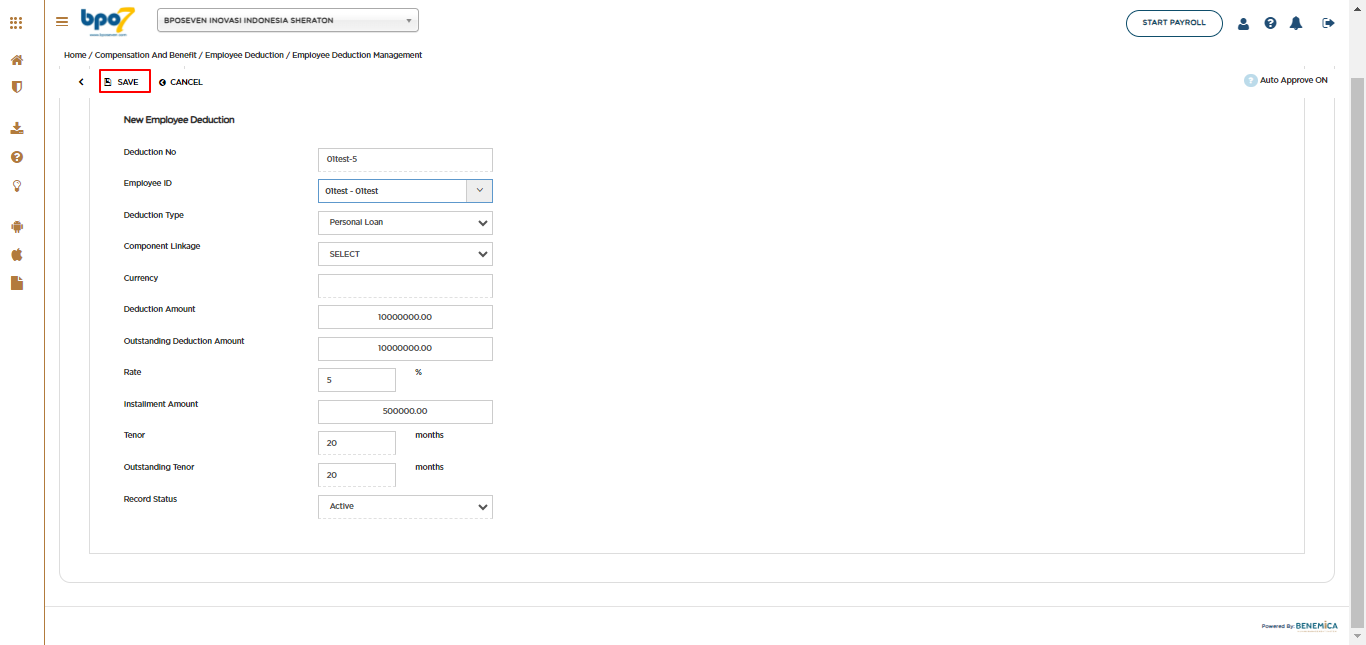Click the Auto Approve info icon
1366x645 pixels.
click(x=1250, y=80)
